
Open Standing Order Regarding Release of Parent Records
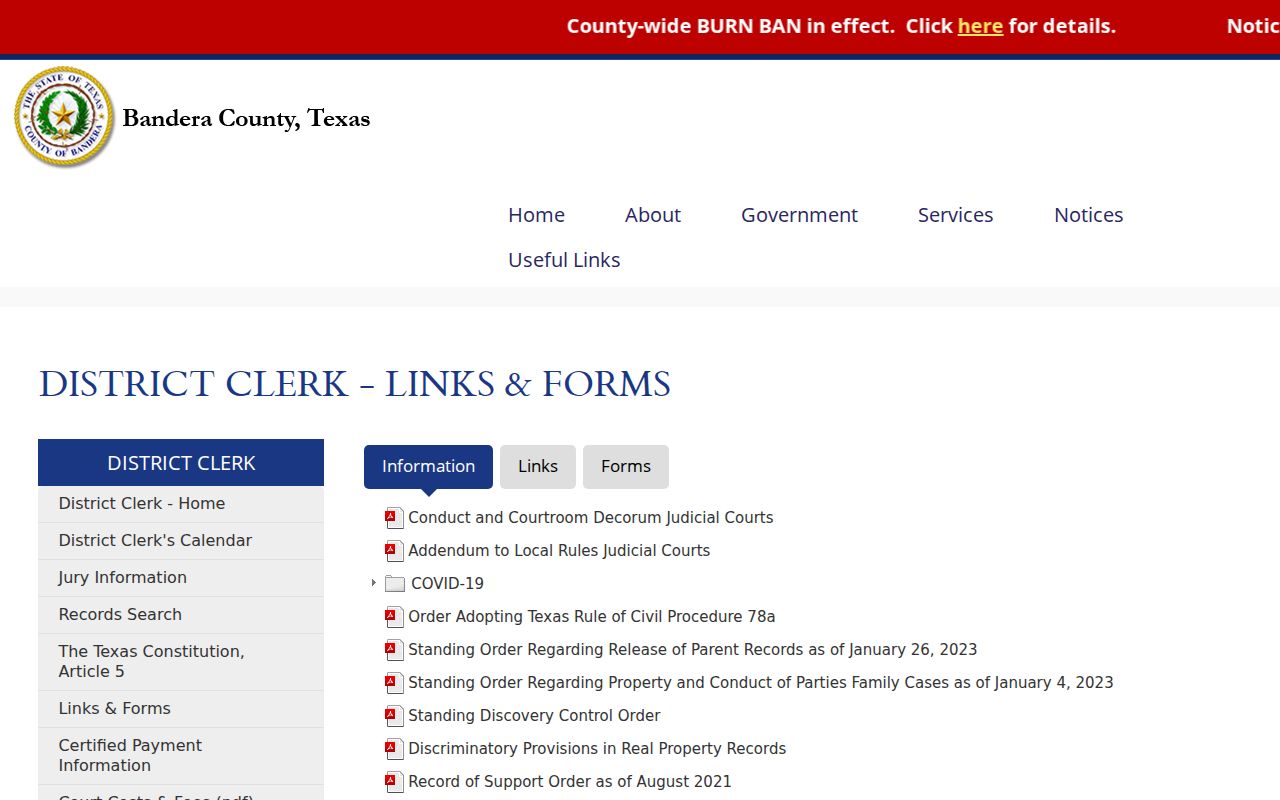point(693,650)
